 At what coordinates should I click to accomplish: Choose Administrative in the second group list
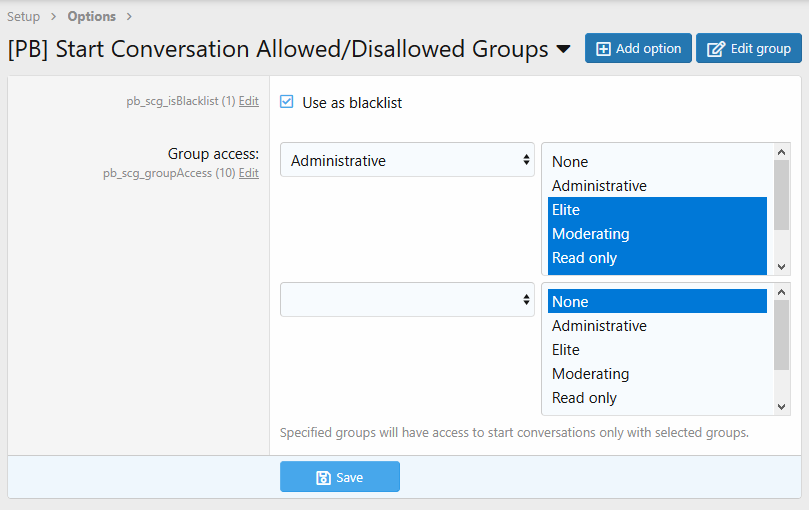click(599, 326)
